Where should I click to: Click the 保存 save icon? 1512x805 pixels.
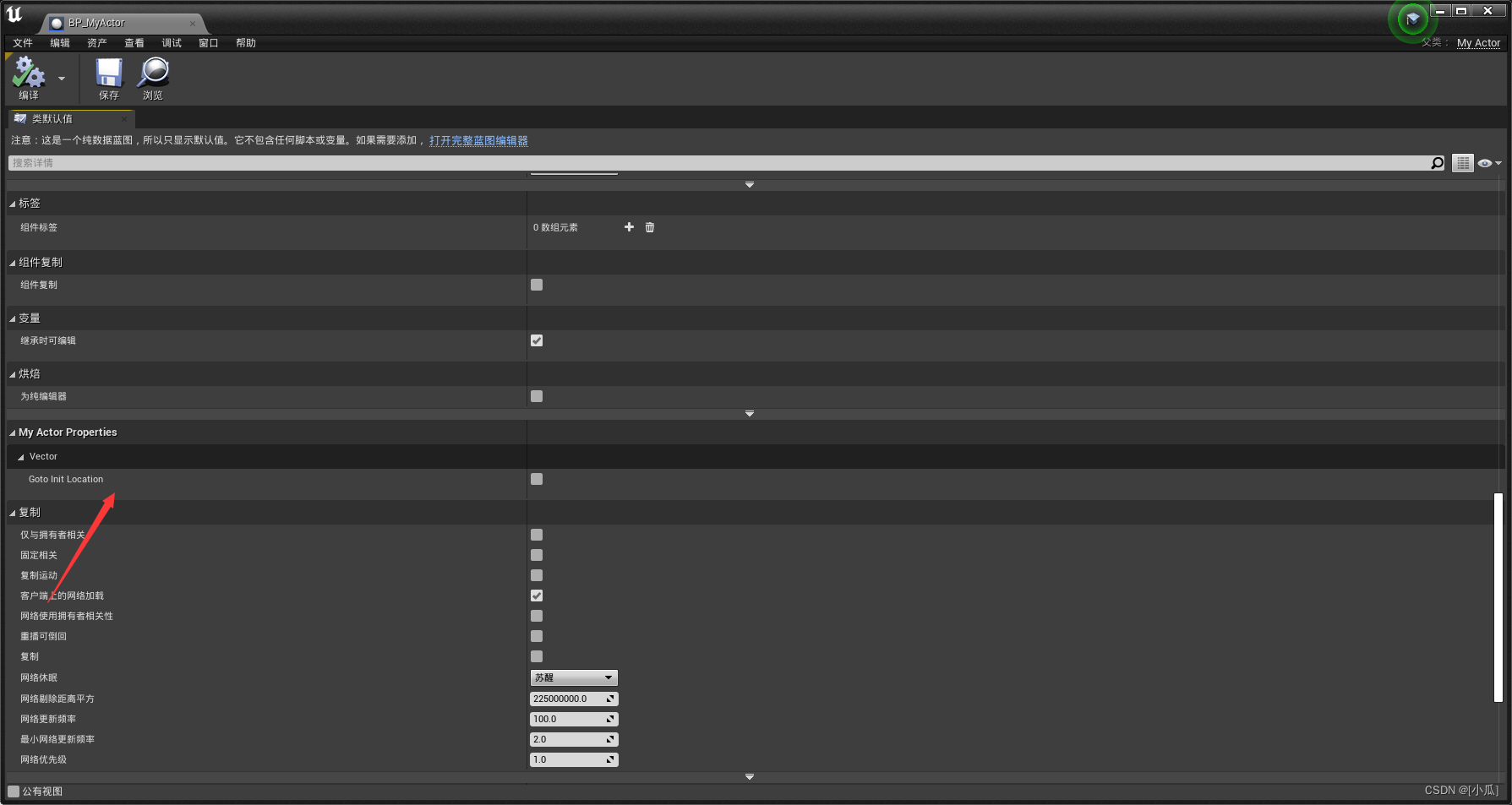click(109, 78)
